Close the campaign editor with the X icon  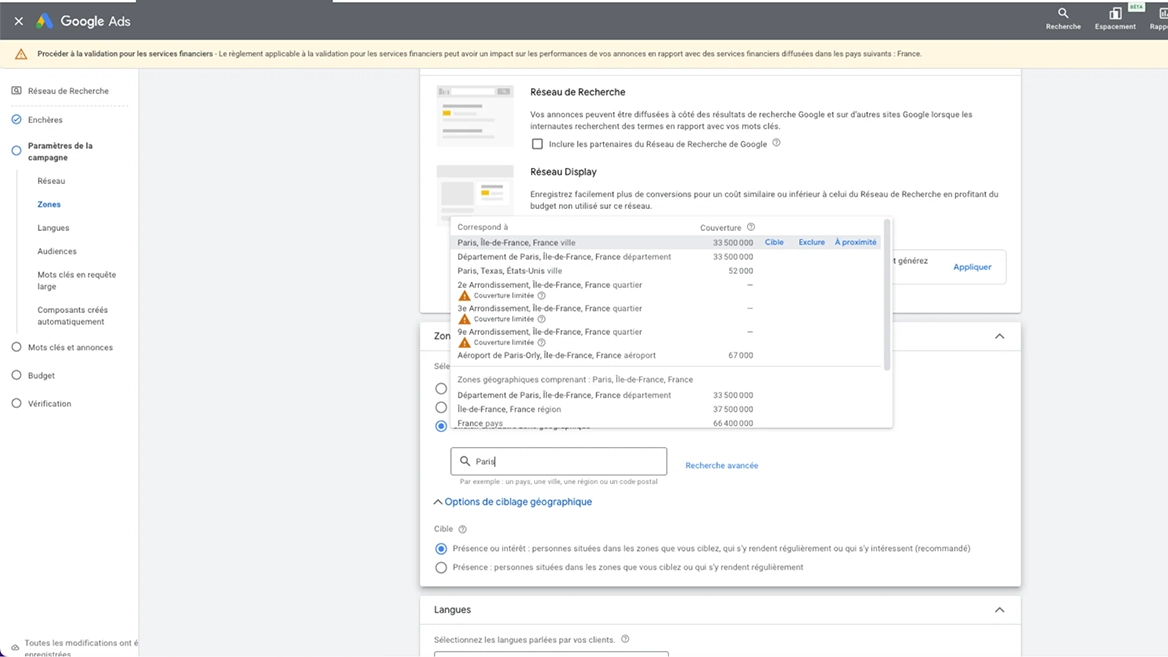[x=19, y=21]
